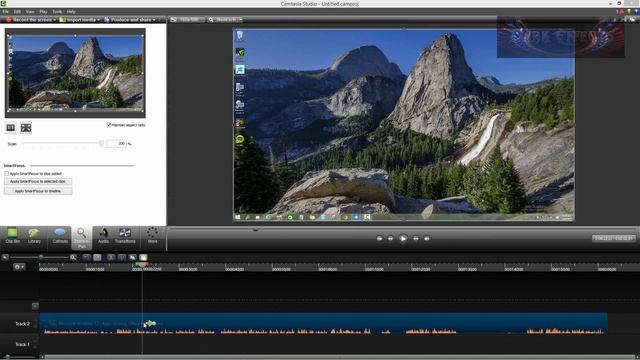Image resolution: width=640 pixels, height=360 pixels.
Task: Click the timeline zoom slider handle
Action: [x=41, y=257]
